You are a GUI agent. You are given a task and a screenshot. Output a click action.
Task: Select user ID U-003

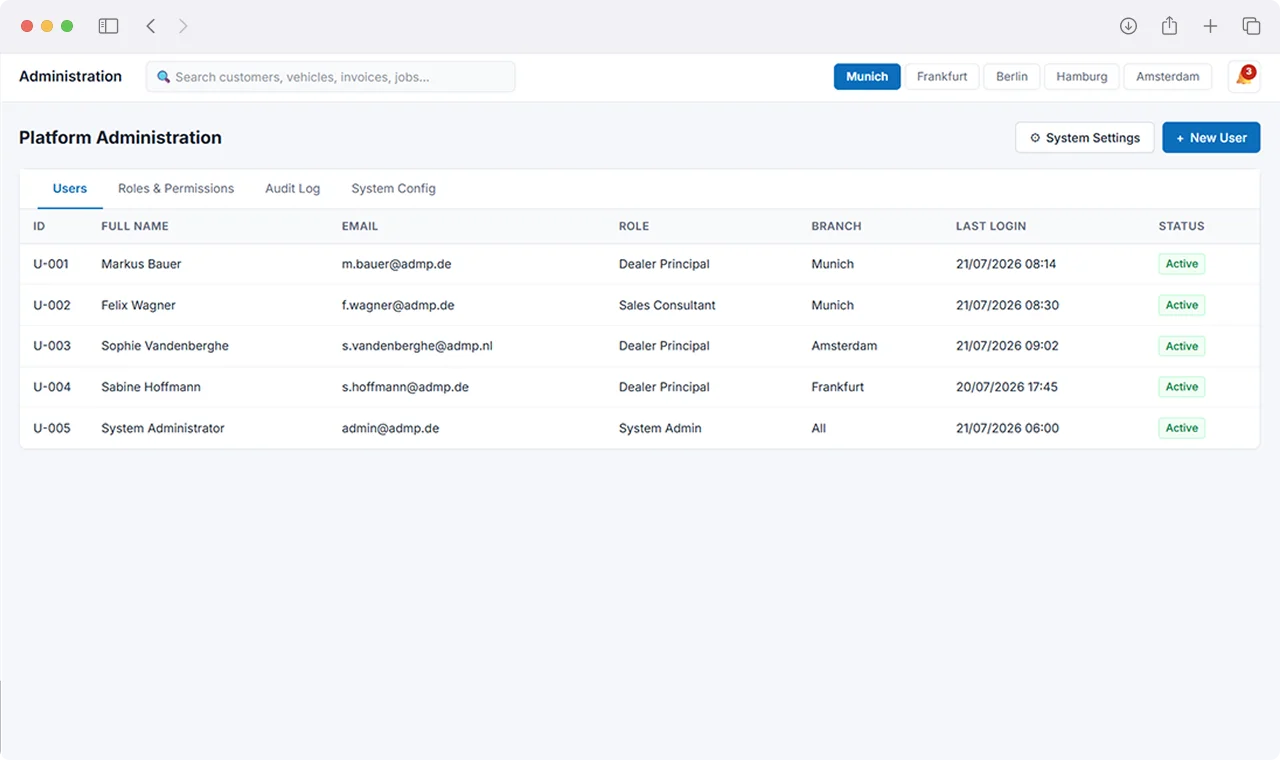pyautogui.click(x=52, y=346)
